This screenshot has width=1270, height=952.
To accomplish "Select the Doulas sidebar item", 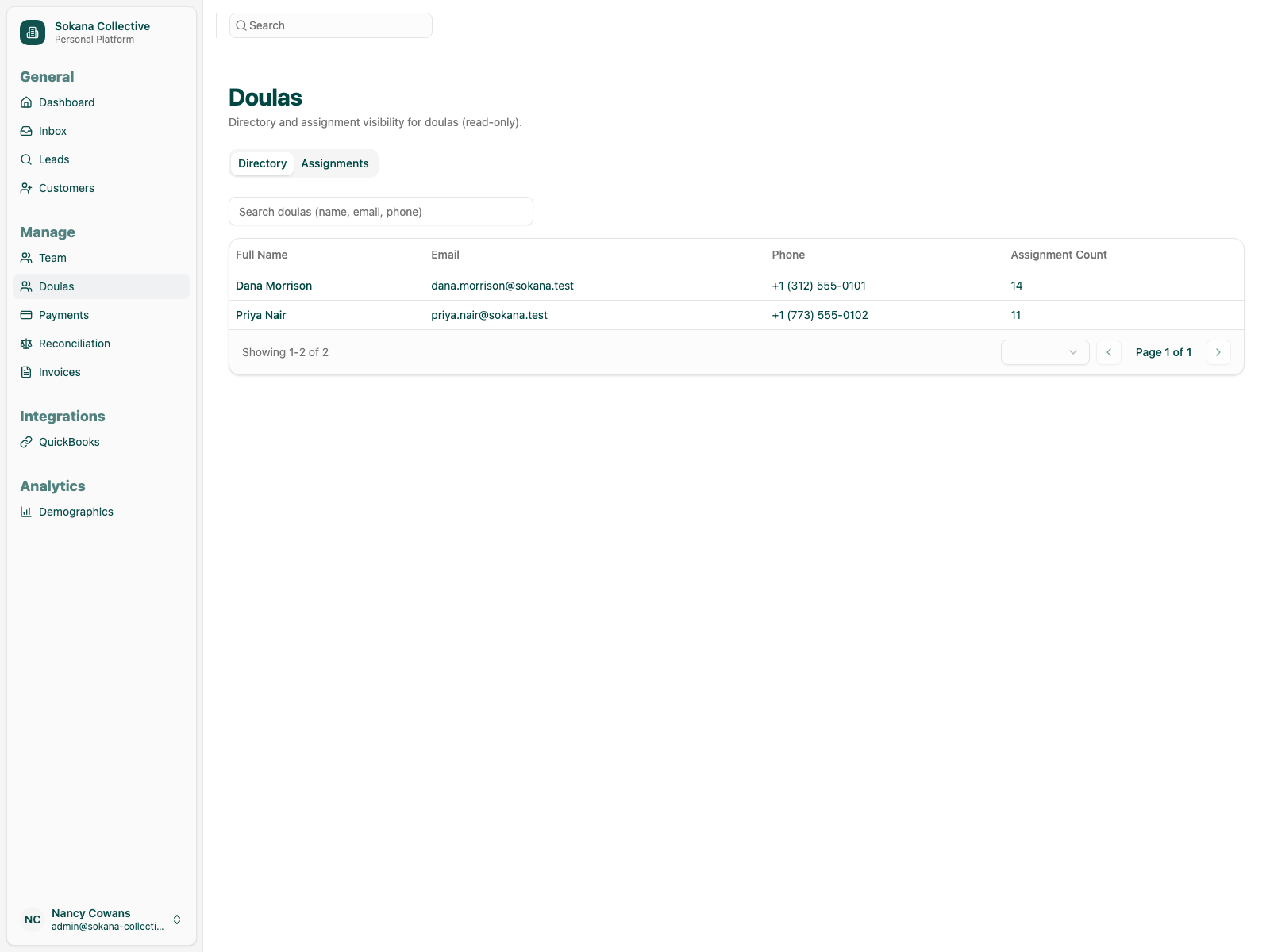I will click(102, 286).
